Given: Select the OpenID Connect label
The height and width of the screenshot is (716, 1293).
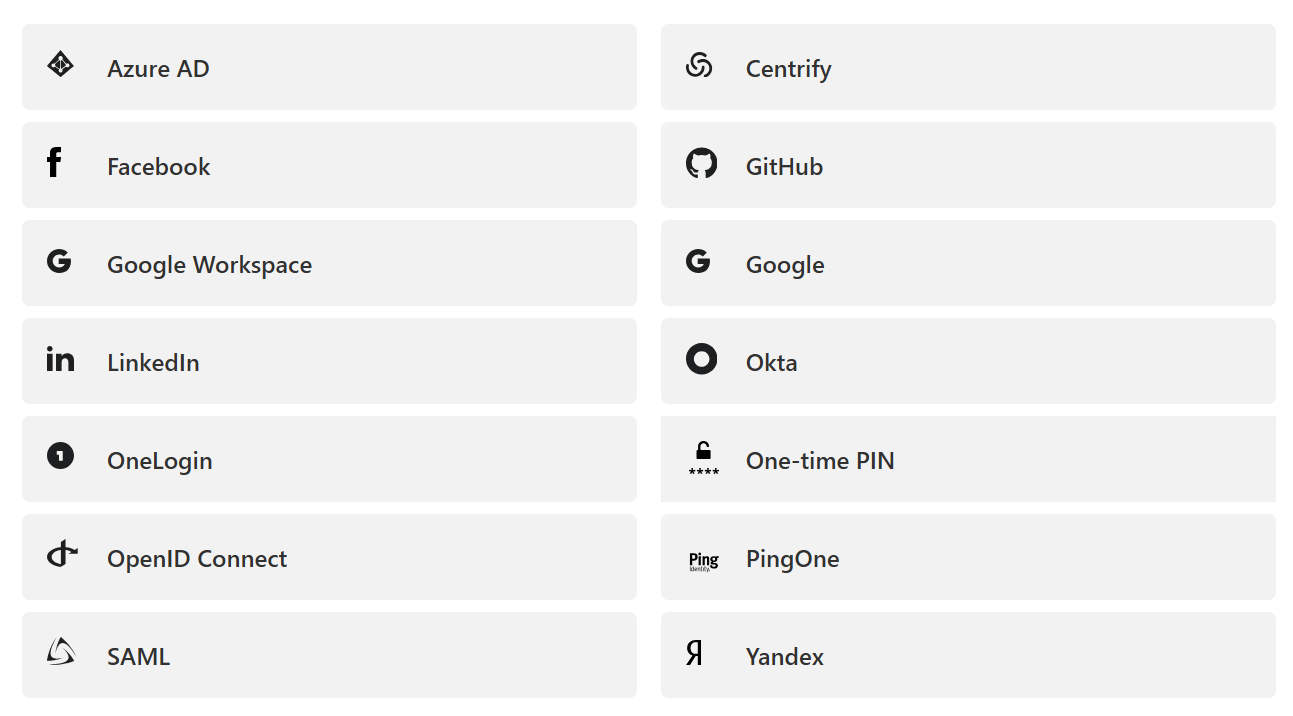Looking at the screenshot, I should [x=197, y=559].
